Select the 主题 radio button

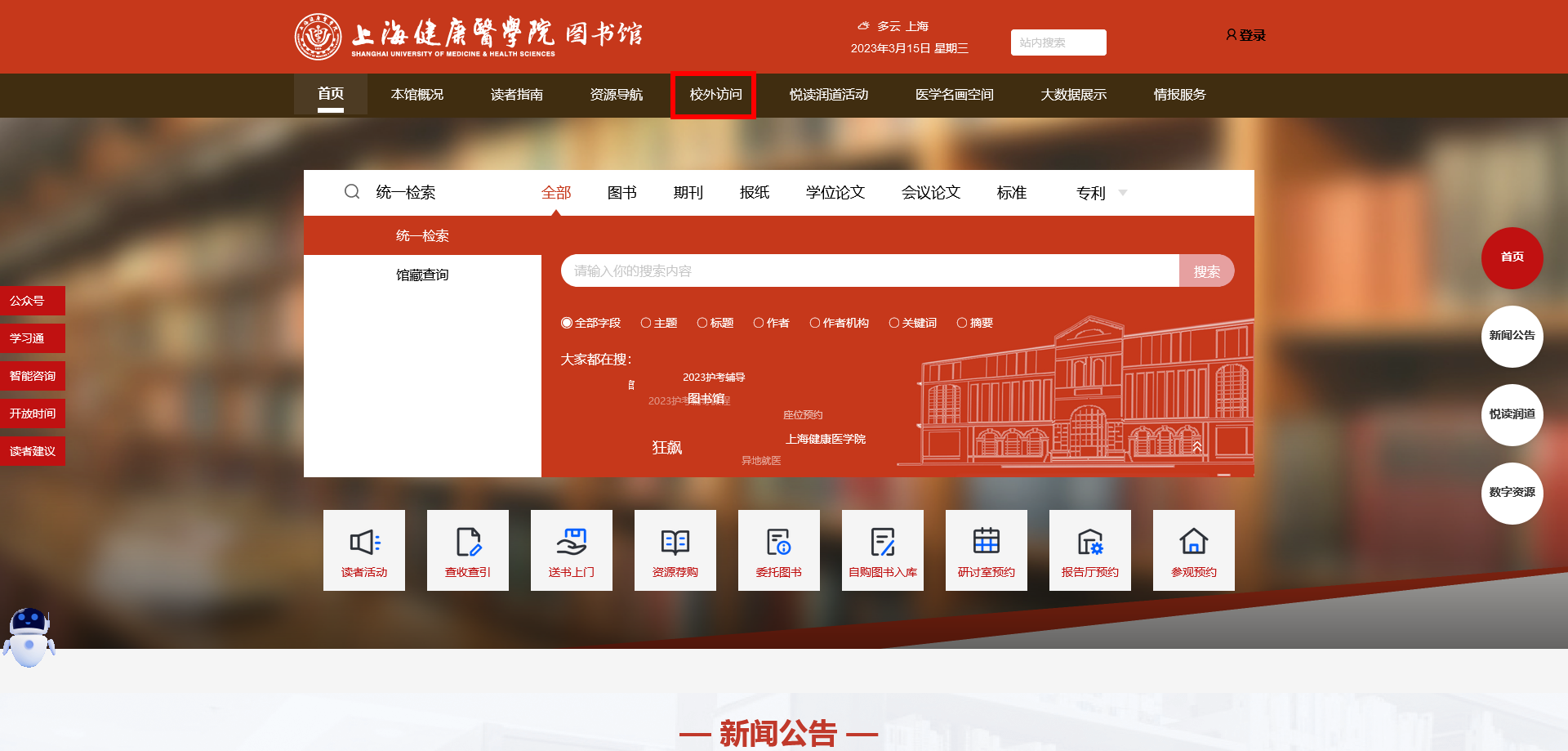(x=646, y=323)
